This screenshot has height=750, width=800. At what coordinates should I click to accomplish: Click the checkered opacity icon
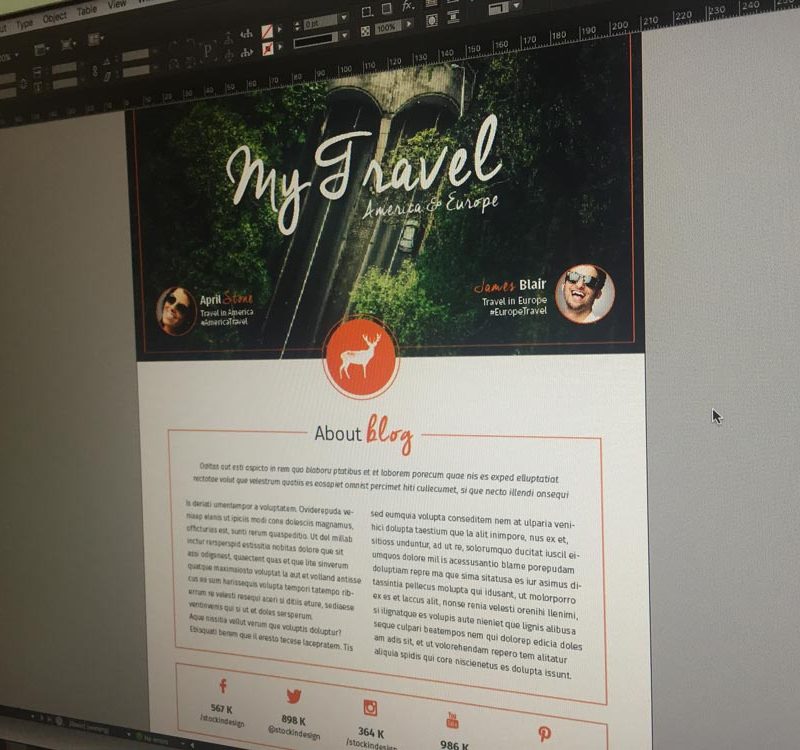click(365, 32)
